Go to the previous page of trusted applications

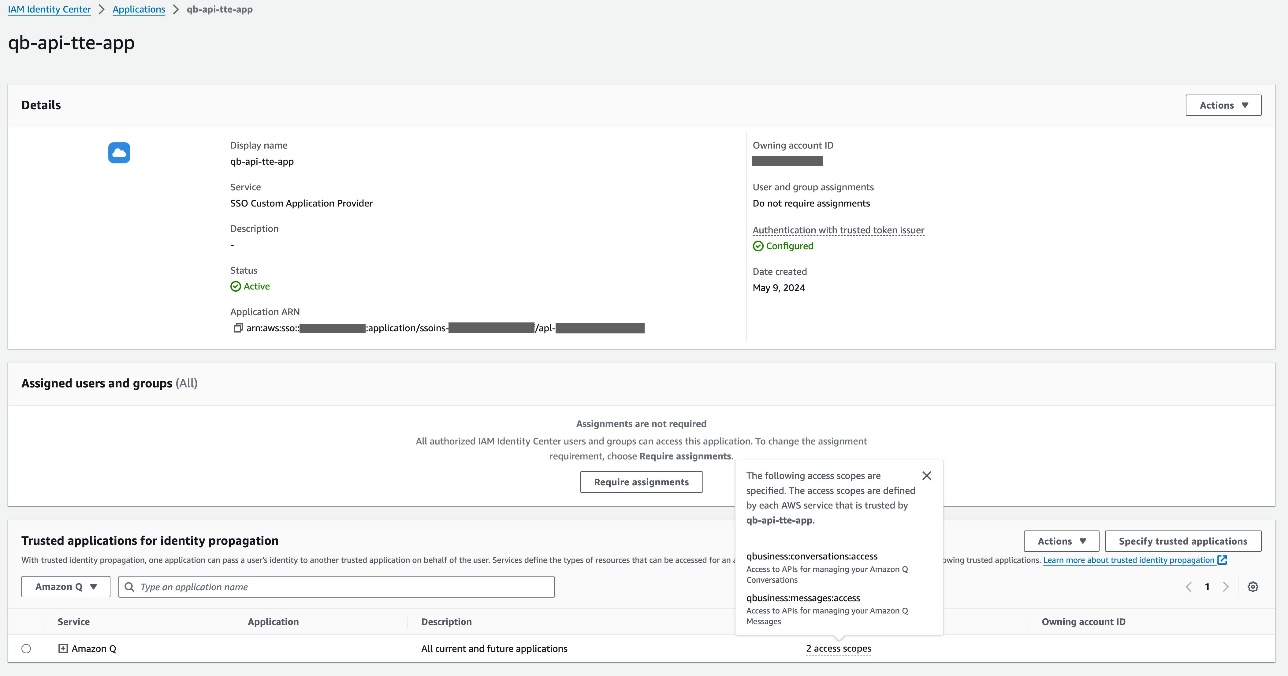click(1188, 587)
